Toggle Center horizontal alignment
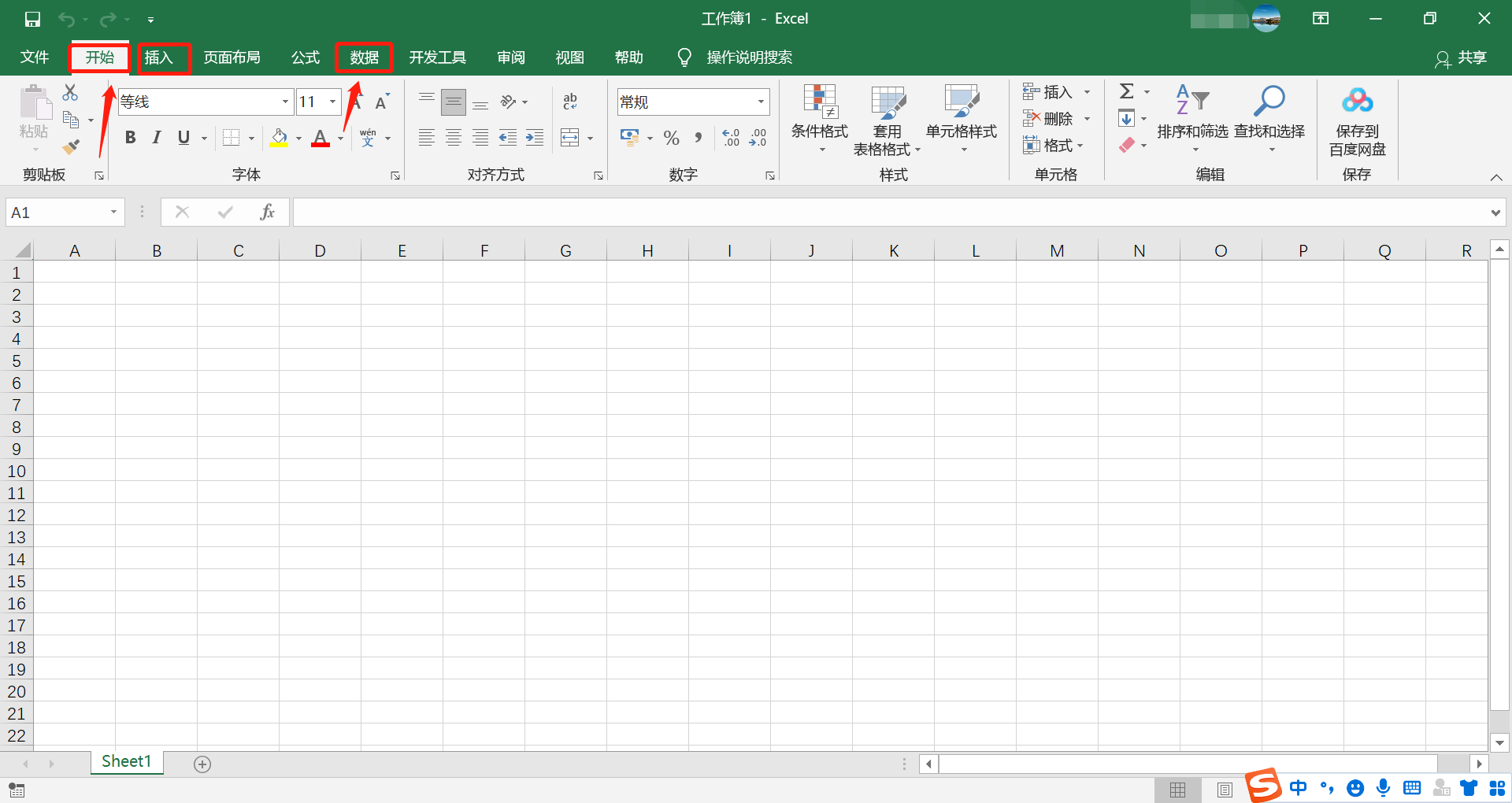 (454, 138)
